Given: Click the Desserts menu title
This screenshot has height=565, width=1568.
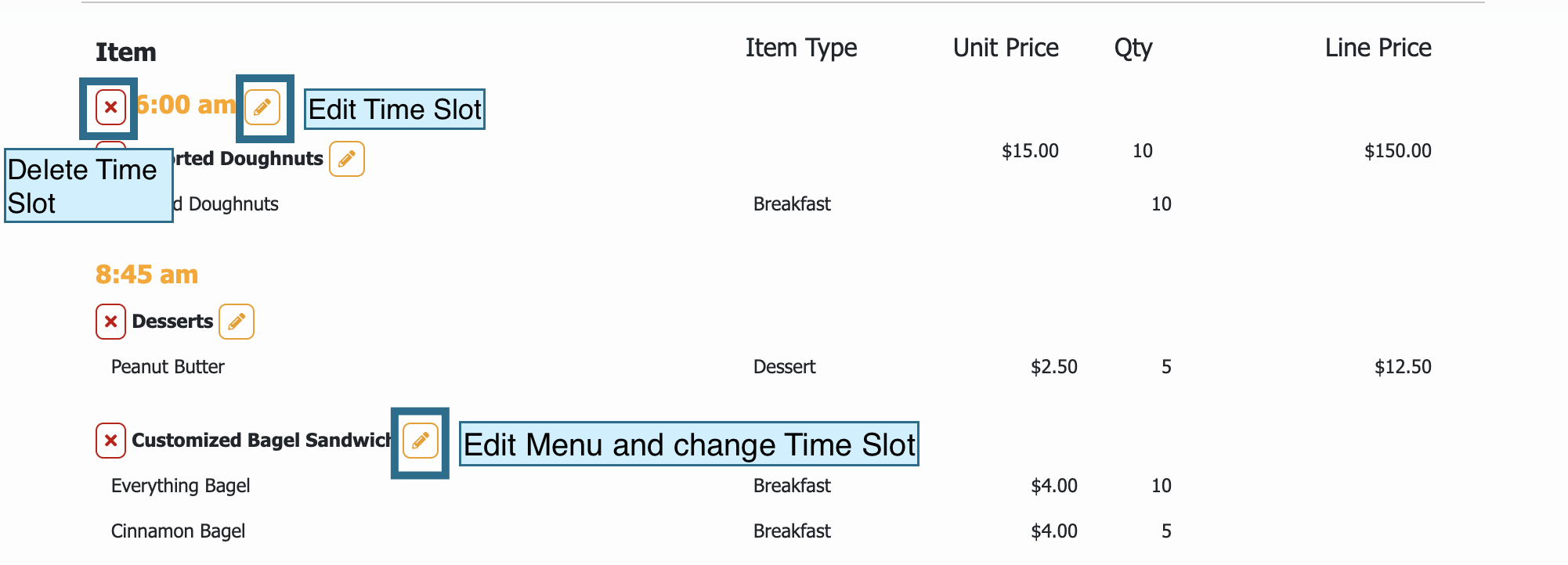Looking at the screenshot, I should [172, 322].
